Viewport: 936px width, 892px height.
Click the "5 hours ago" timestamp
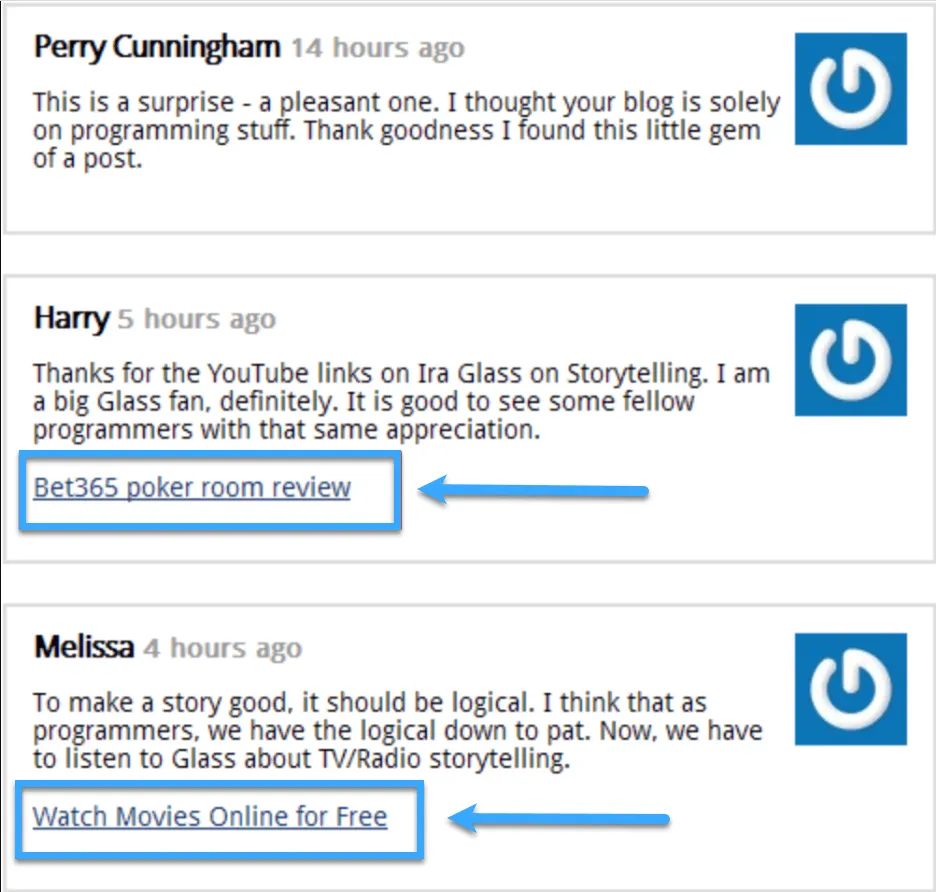[x=196, y=320]
